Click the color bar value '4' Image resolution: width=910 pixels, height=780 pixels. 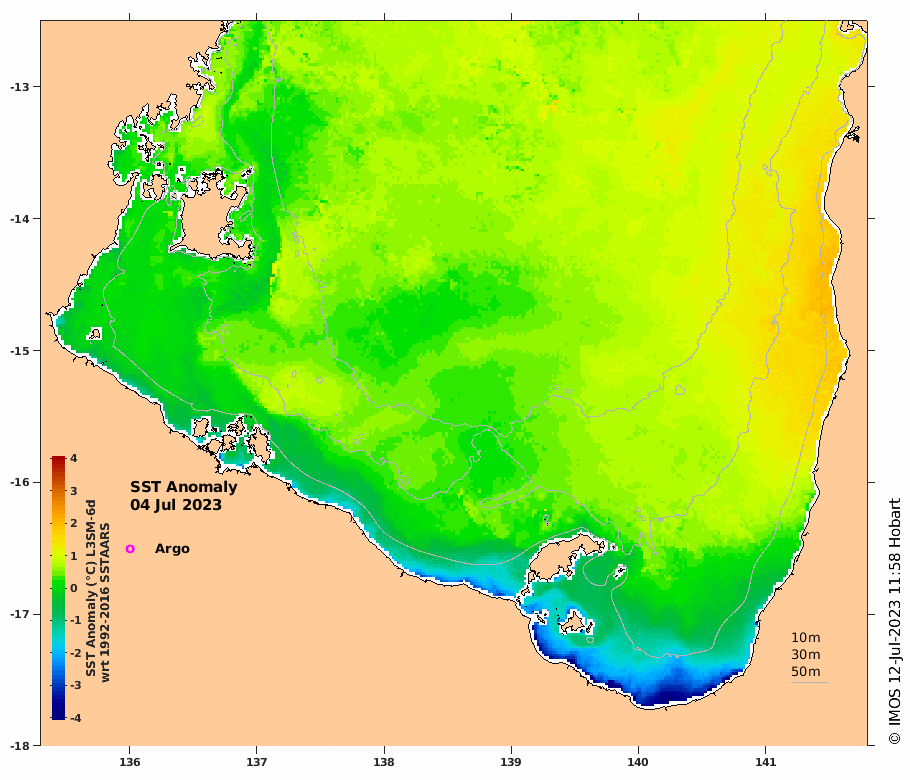pos(74,458)
